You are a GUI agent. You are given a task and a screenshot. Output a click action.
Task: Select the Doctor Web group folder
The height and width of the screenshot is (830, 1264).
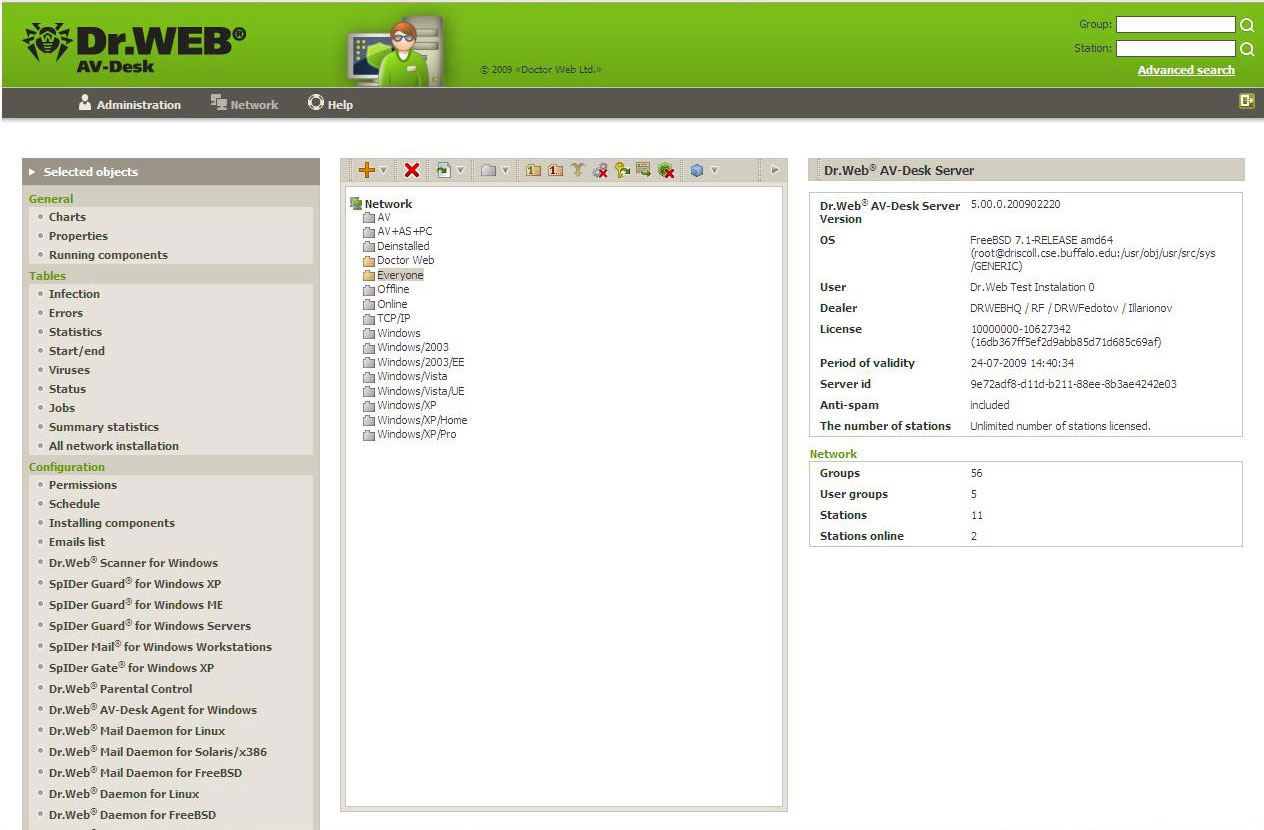(398, 260)
